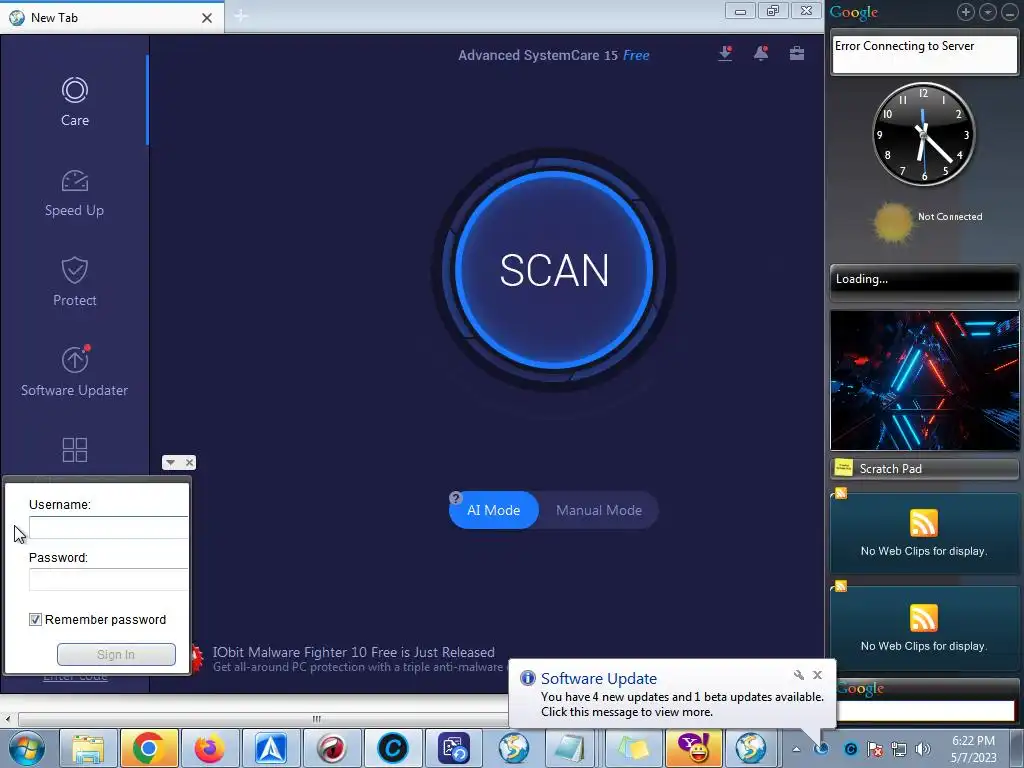Open the purple file sync app on taskbar
Screen dimensions: 1024x768
(x=454, y=748)
